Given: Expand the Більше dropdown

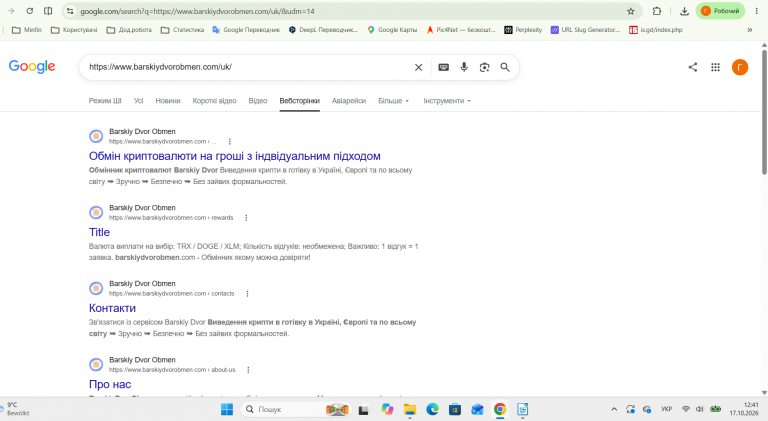Looking at the screenshot, I should pos(393,101).
